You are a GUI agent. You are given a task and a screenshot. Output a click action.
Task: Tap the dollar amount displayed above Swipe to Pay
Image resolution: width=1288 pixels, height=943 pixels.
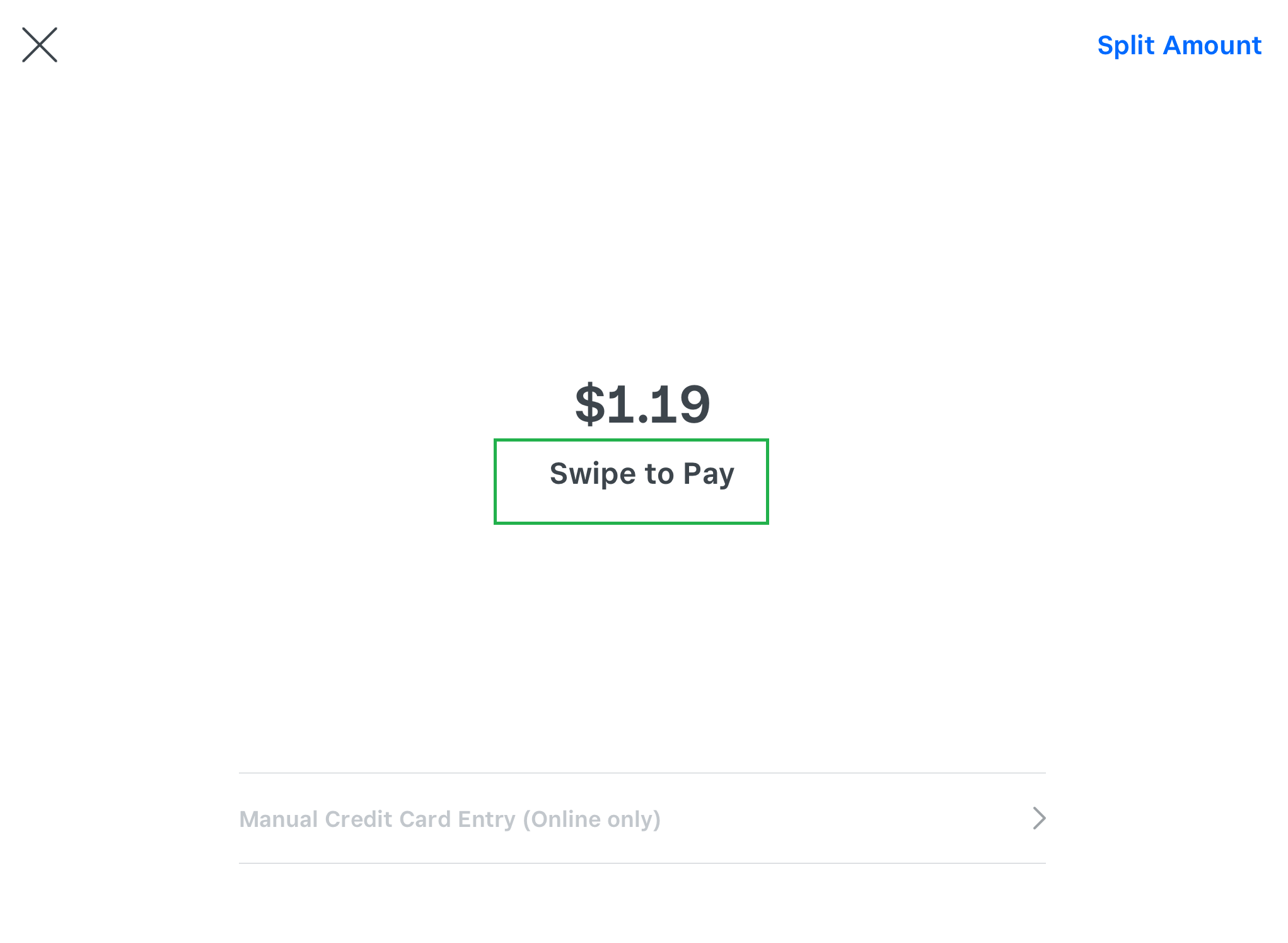click(642, 404)
